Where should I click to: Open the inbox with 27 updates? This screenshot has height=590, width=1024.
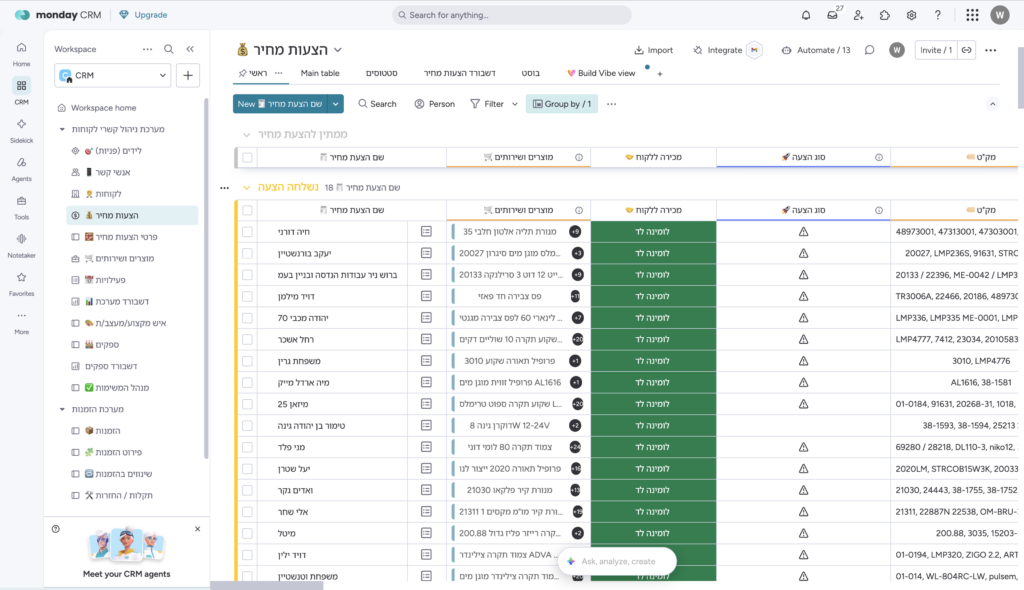(833, 15)
